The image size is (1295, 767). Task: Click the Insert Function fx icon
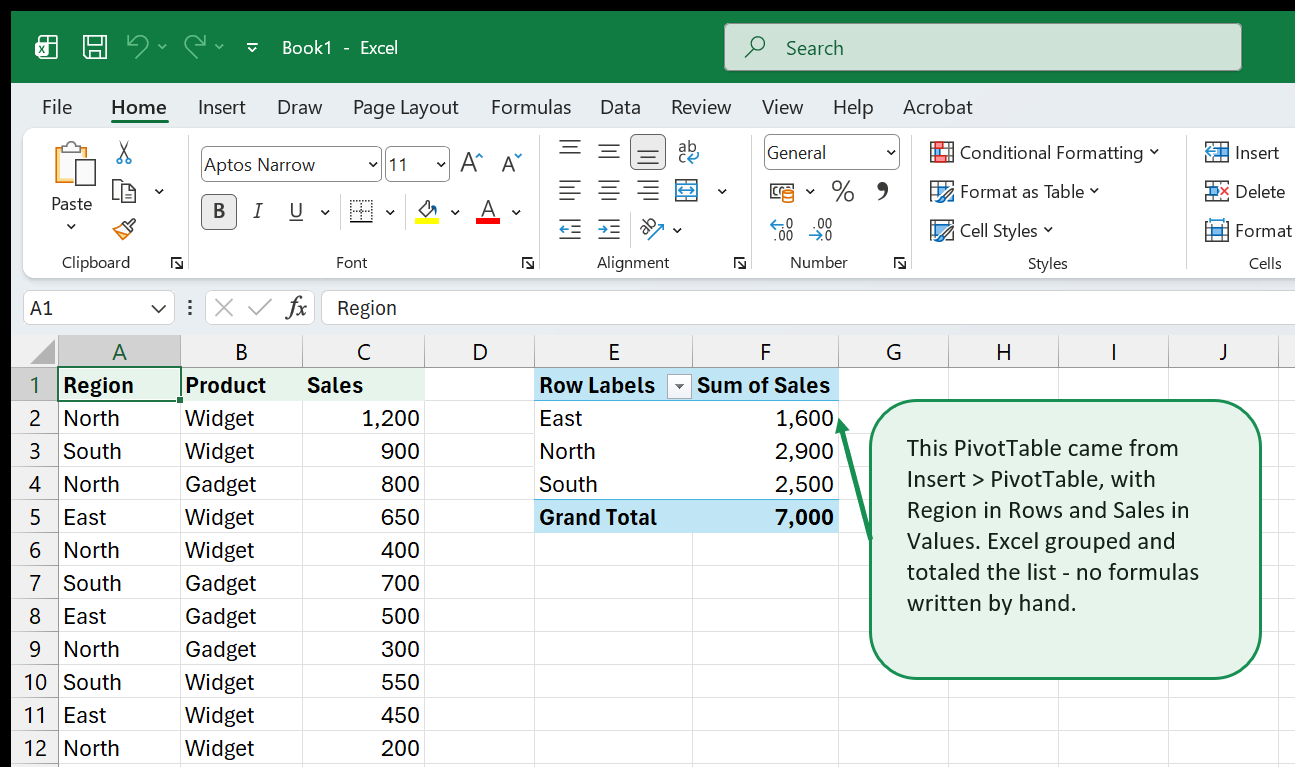coord(296,308)
